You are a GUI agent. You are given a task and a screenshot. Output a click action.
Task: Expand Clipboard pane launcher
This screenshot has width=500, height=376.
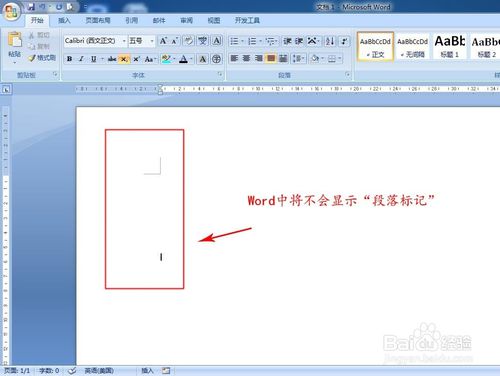(55, 74)
